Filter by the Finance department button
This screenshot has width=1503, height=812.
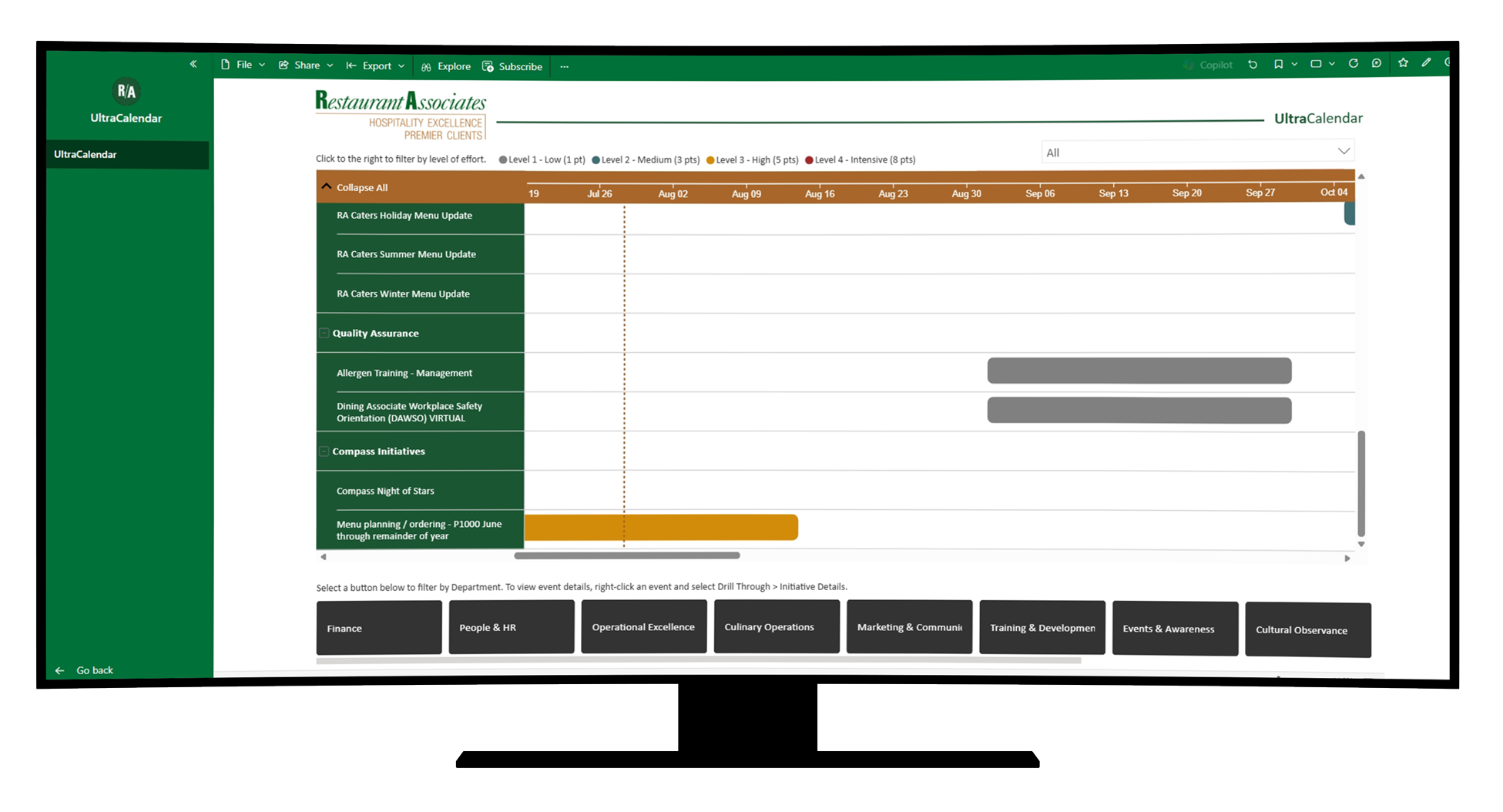379,628
